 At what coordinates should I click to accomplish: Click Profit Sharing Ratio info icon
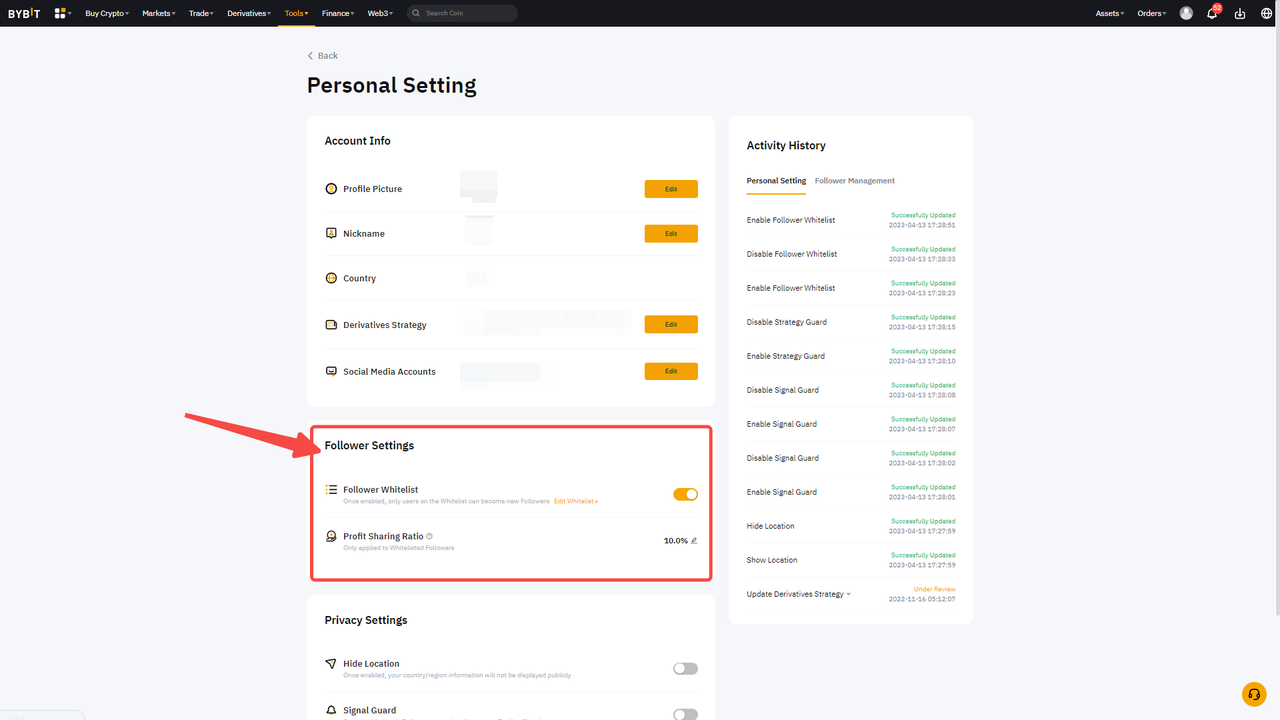(x=430, y=537)
